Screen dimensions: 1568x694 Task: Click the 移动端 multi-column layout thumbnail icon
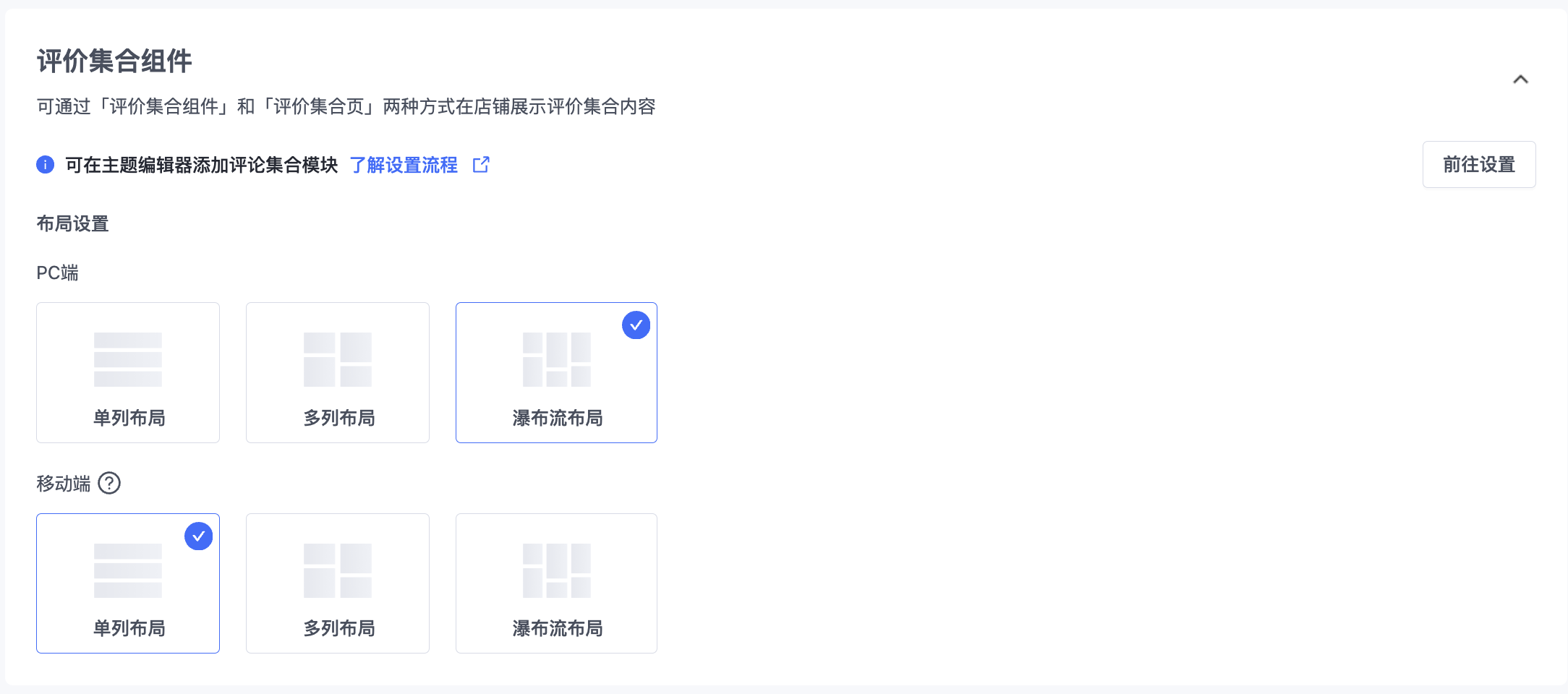pos(338,570)
